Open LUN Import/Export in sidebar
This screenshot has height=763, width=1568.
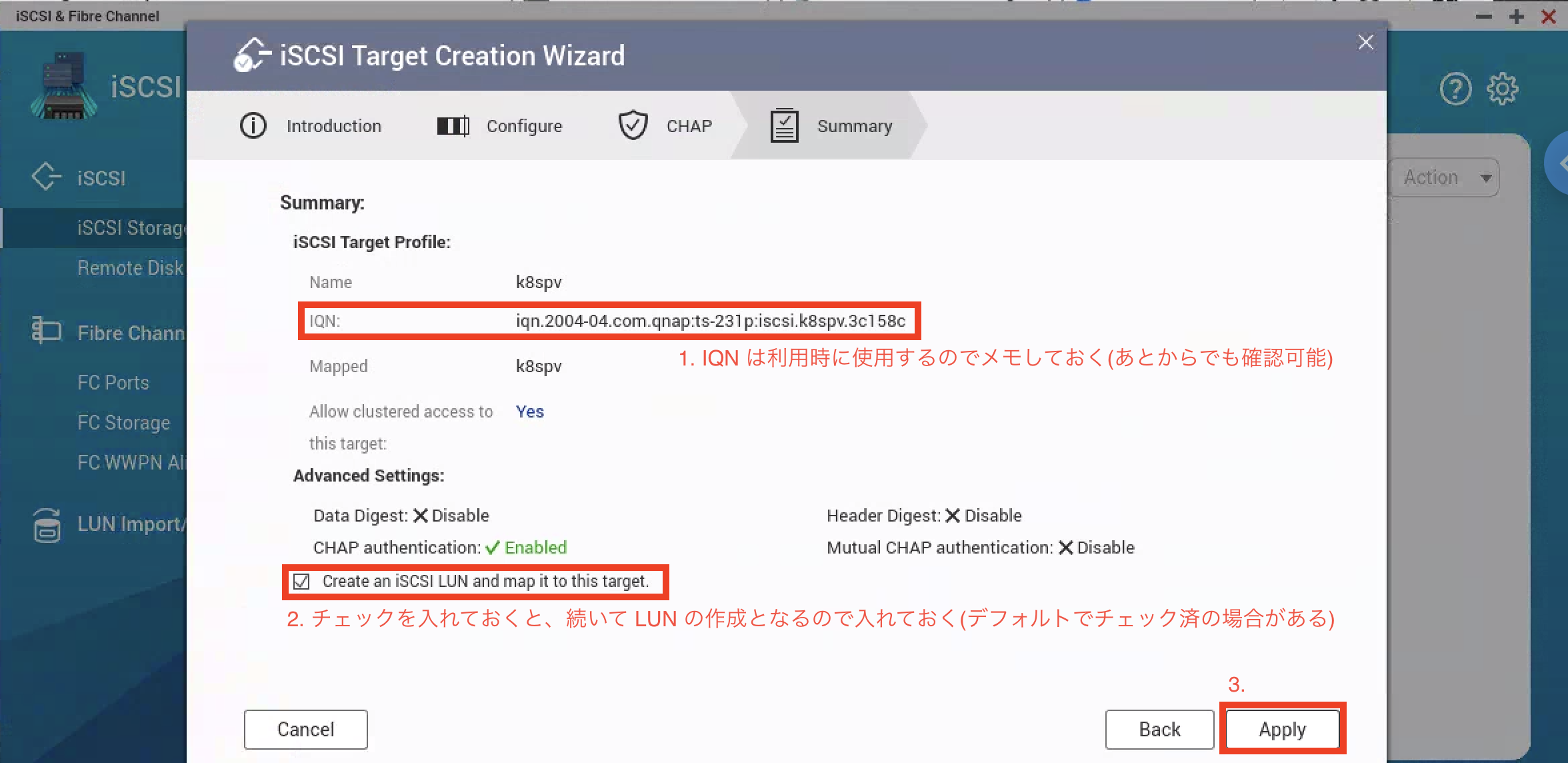click(x=131, y=524)
